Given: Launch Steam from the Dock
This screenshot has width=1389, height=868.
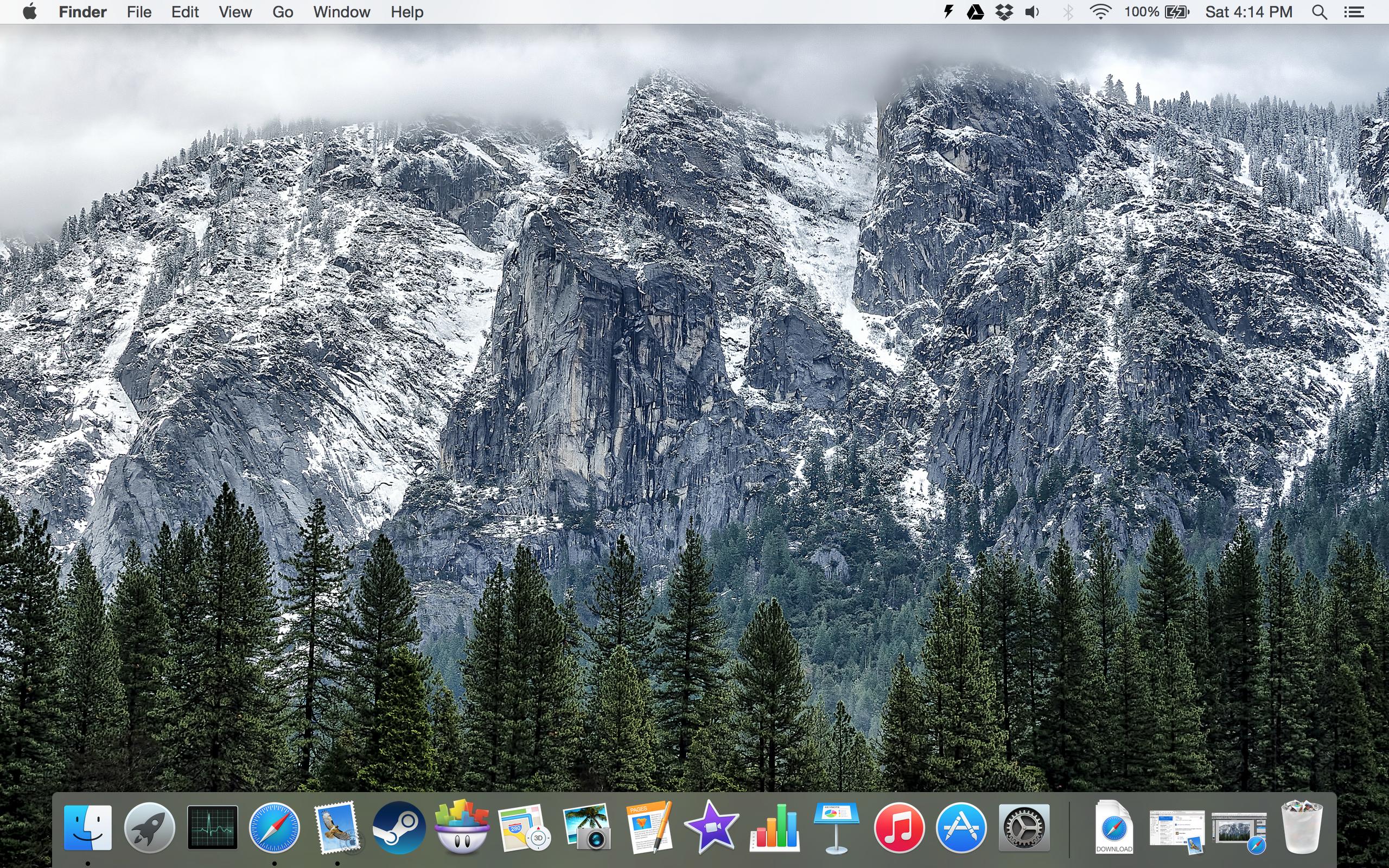Looking at the screenshot, I should click(x=399, y=827).
